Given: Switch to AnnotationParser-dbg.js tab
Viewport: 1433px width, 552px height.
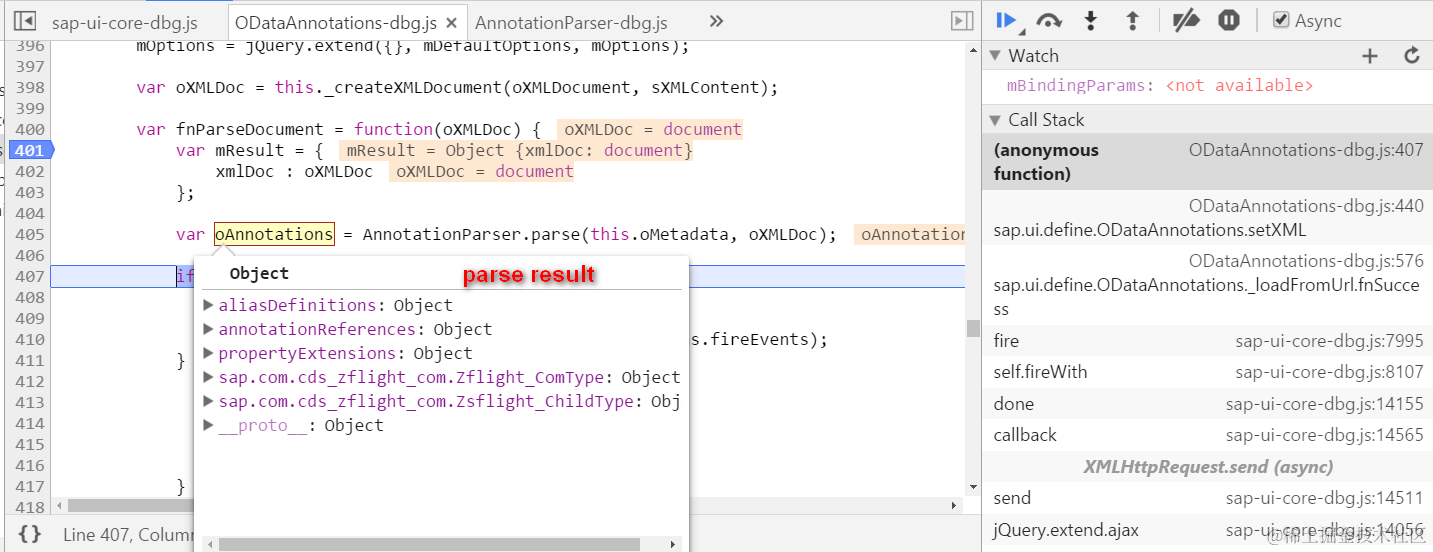Looking at the screenshot, I should tap(571, 22).
